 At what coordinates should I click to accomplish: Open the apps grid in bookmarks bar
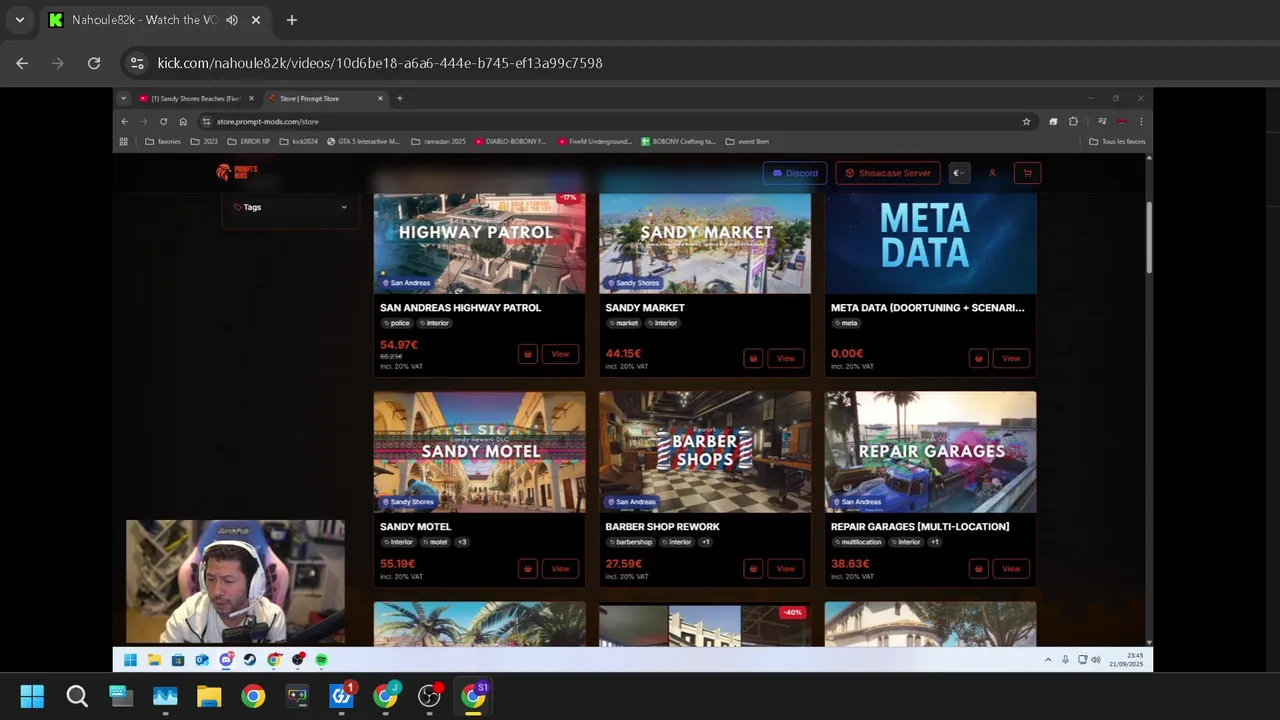pos(124,141)
